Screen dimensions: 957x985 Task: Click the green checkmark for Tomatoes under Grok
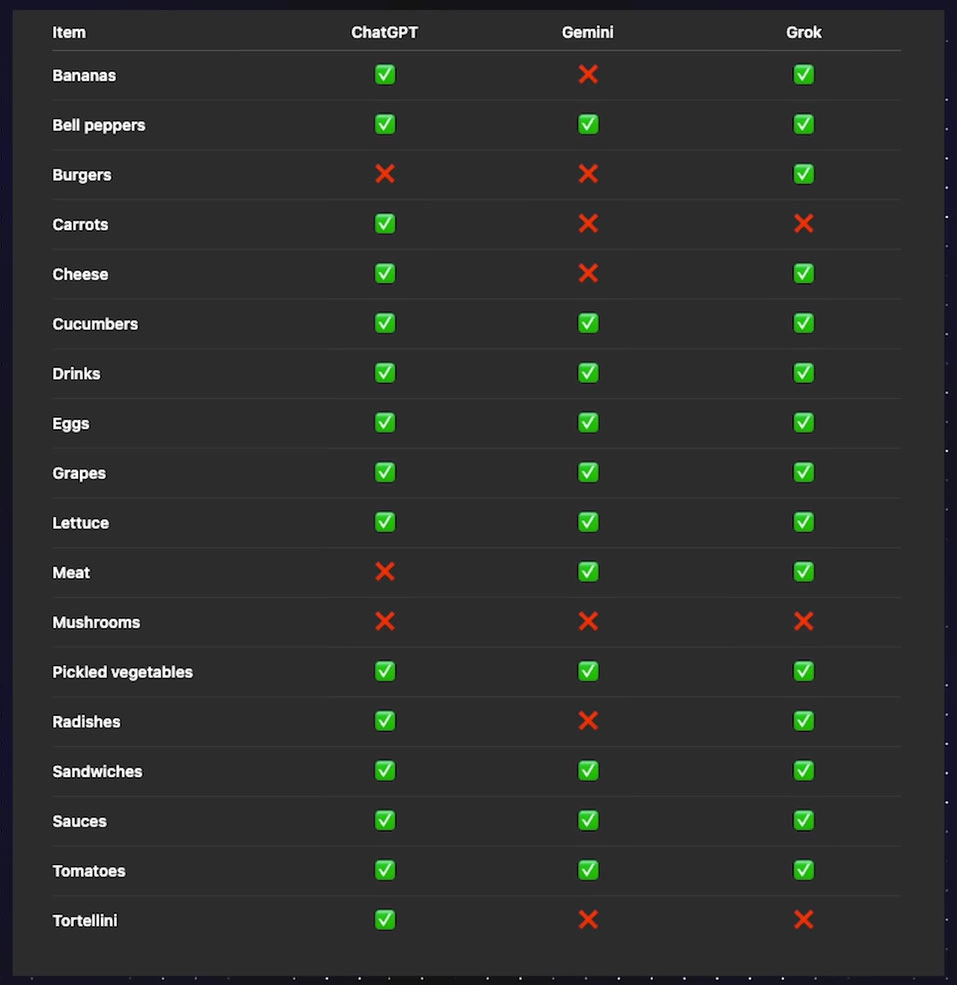pos(803,870)
